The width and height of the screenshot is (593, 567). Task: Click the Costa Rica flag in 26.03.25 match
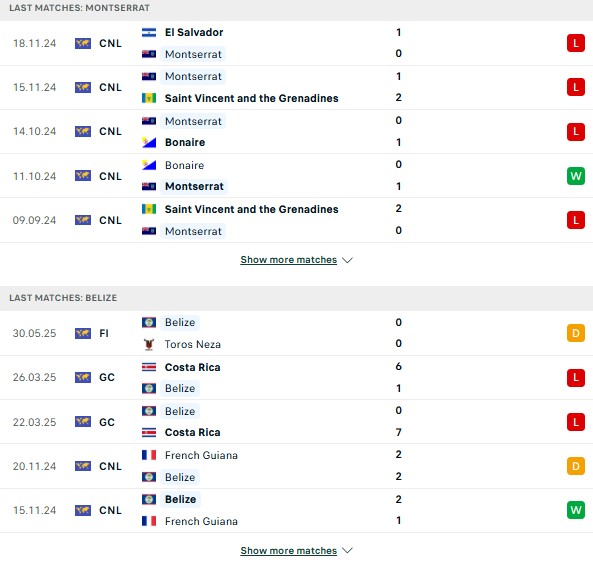pyautogui.click(x=149, y=367)
